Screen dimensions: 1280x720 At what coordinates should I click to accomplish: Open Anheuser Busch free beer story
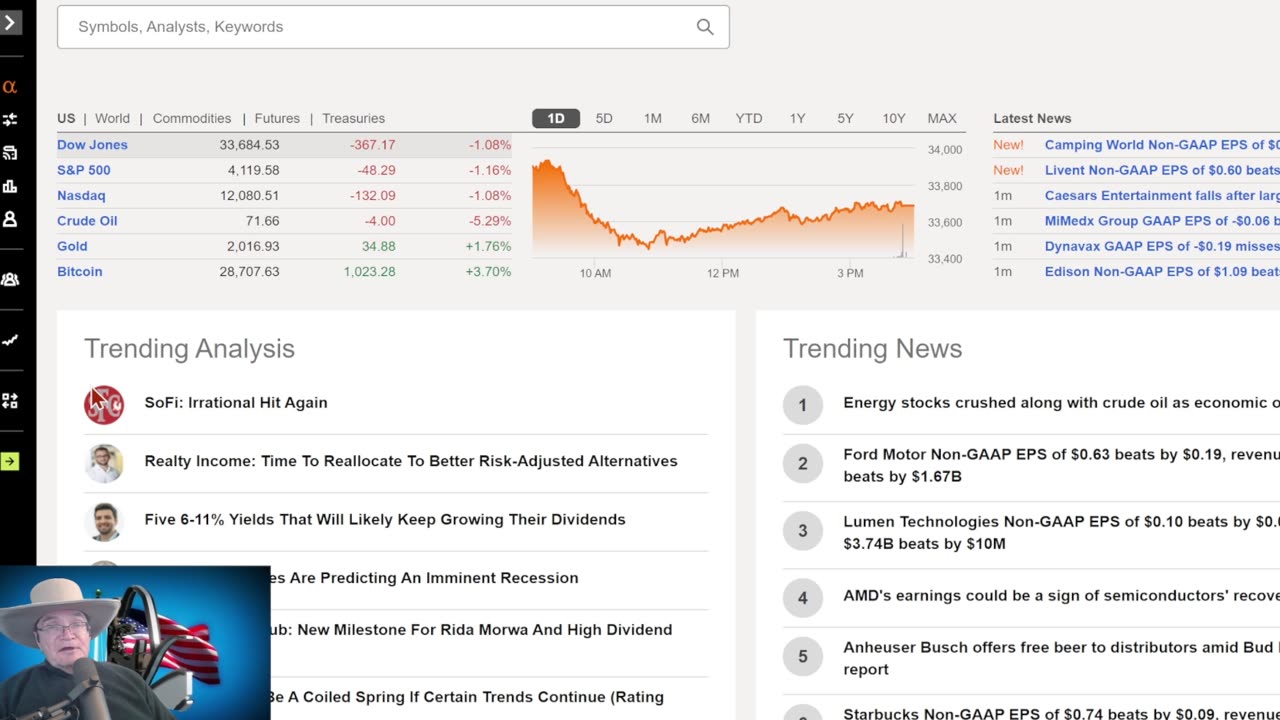click(1061, 658)
